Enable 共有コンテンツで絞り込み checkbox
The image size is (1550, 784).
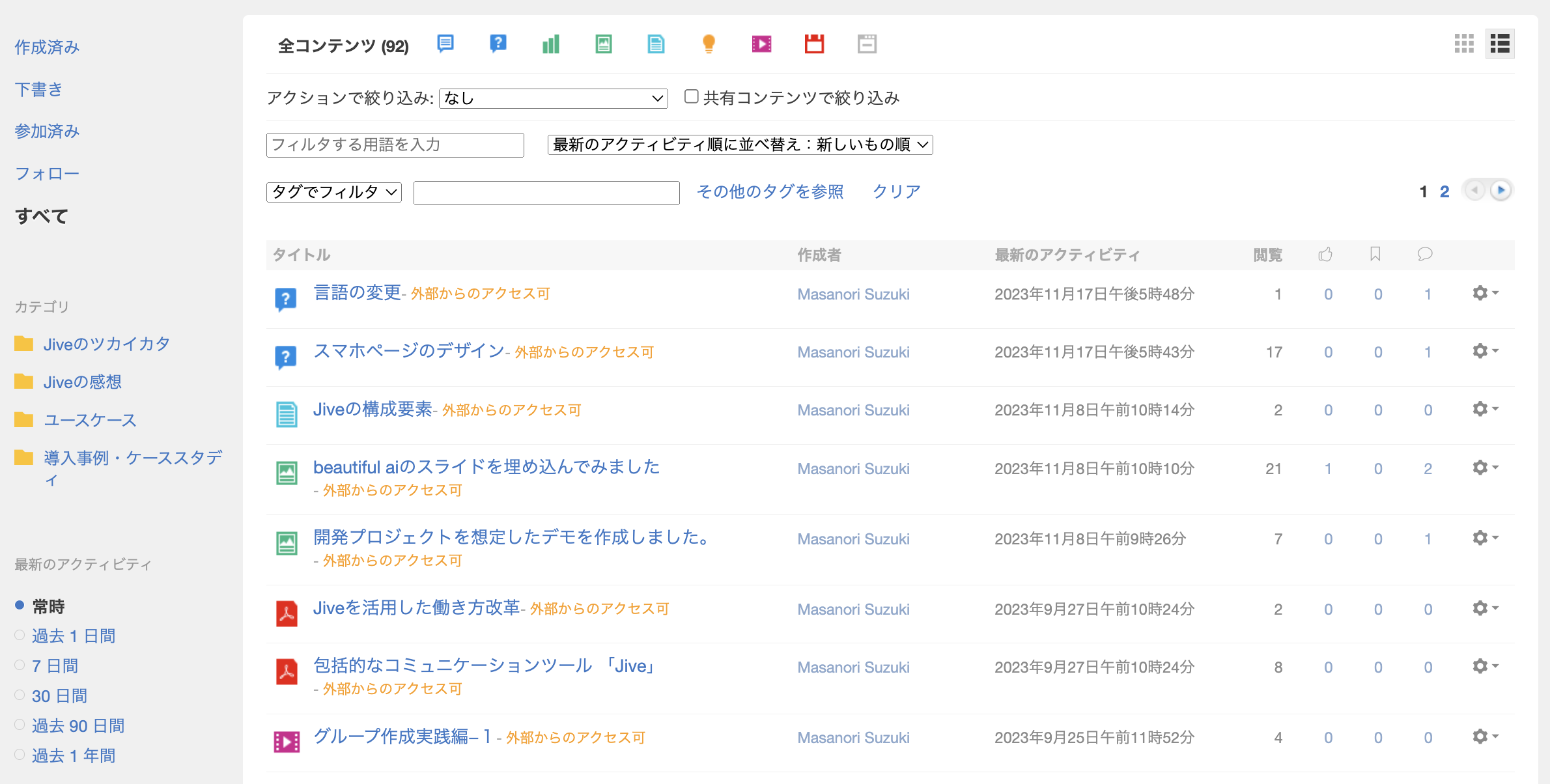[x=692, y=96]
